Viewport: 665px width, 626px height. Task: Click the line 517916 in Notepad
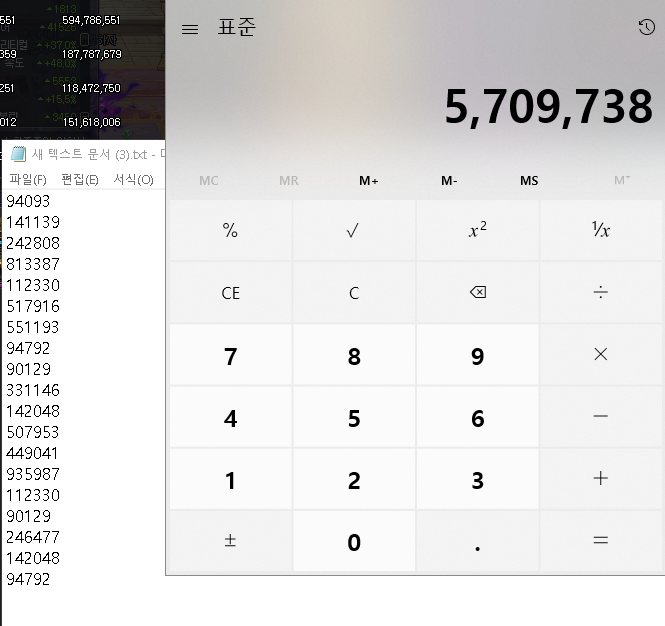pyautogui.click(x=33, y=306)
